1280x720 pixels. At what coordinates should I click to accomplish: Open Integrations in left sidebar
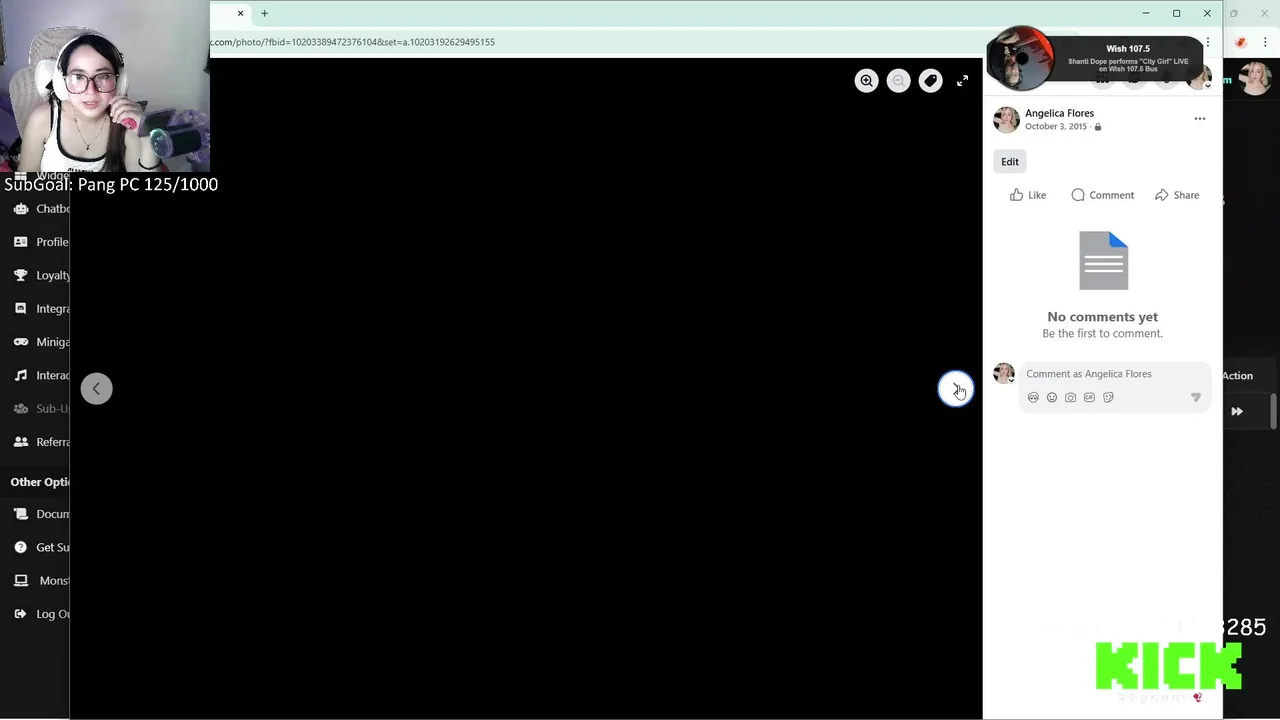click(x=42, y=309)
